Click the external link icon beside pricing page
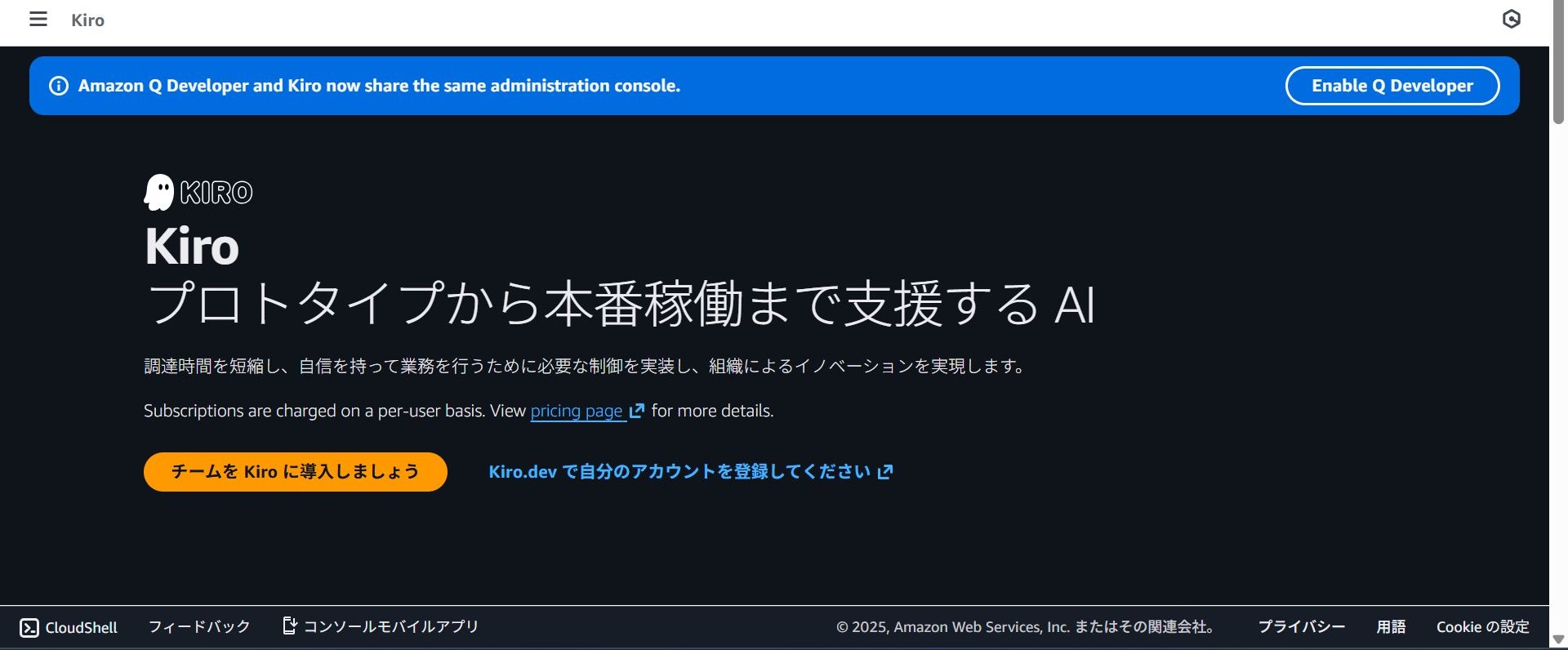The height and width of the screenshot is (650, 1568). [x=637, y=411]
